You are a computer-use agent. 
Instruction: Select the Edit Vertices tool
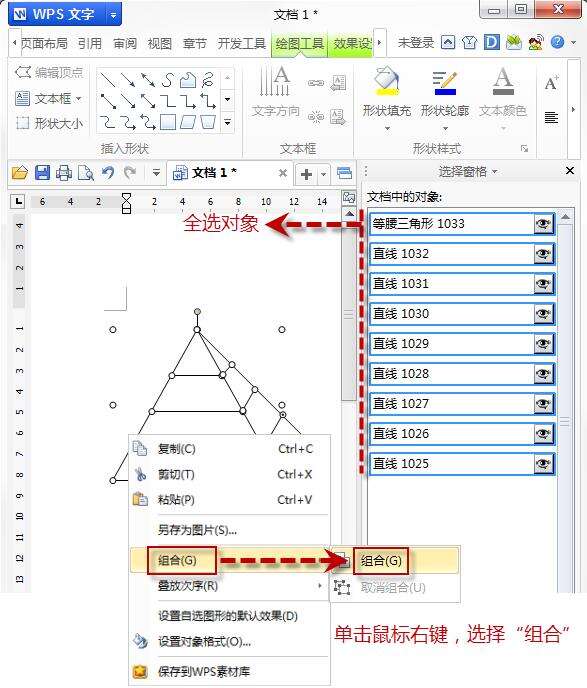tap(49, 72)
